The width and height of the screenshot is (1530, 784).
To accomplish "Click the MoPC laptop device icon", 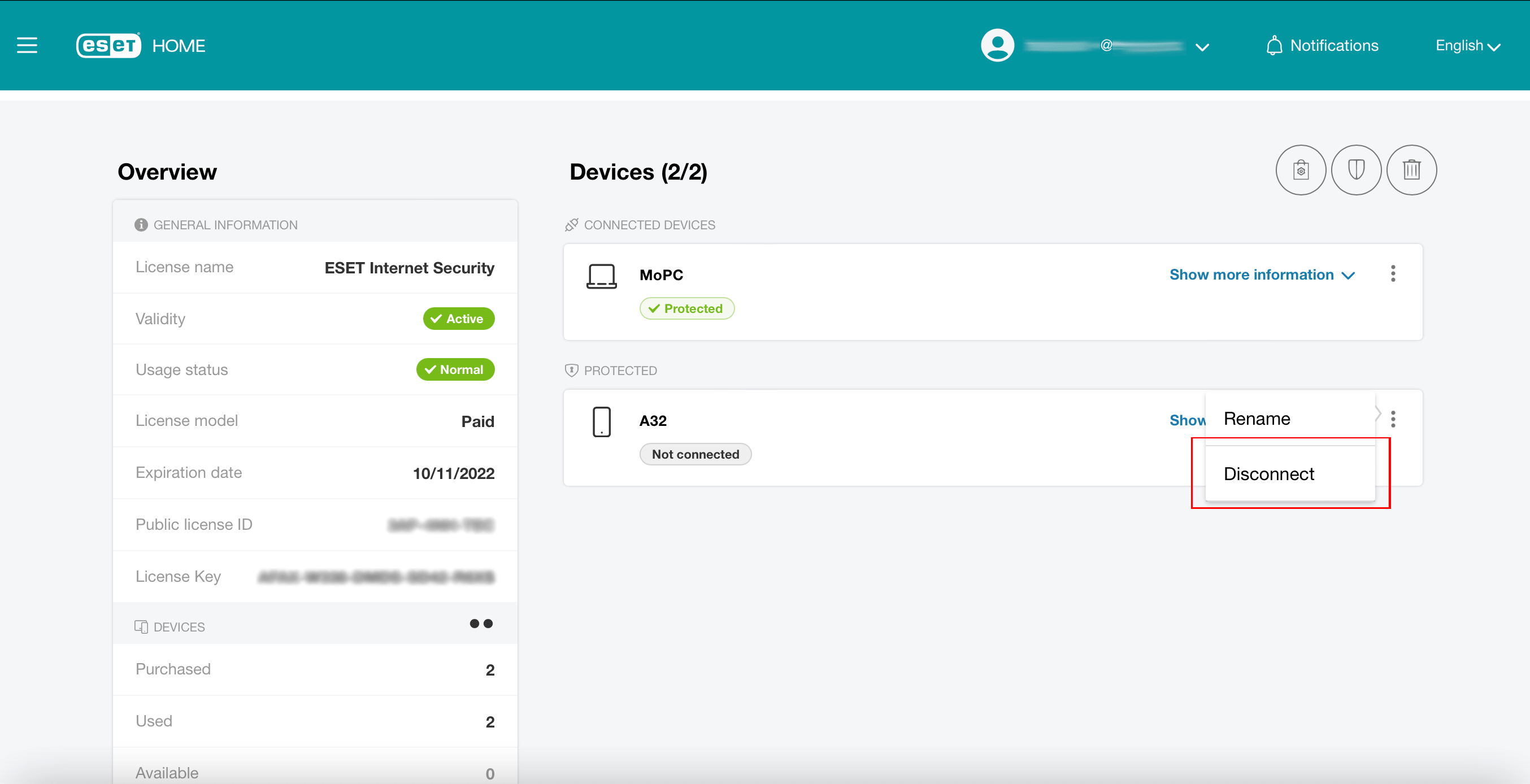I will (x=601, y=276).
